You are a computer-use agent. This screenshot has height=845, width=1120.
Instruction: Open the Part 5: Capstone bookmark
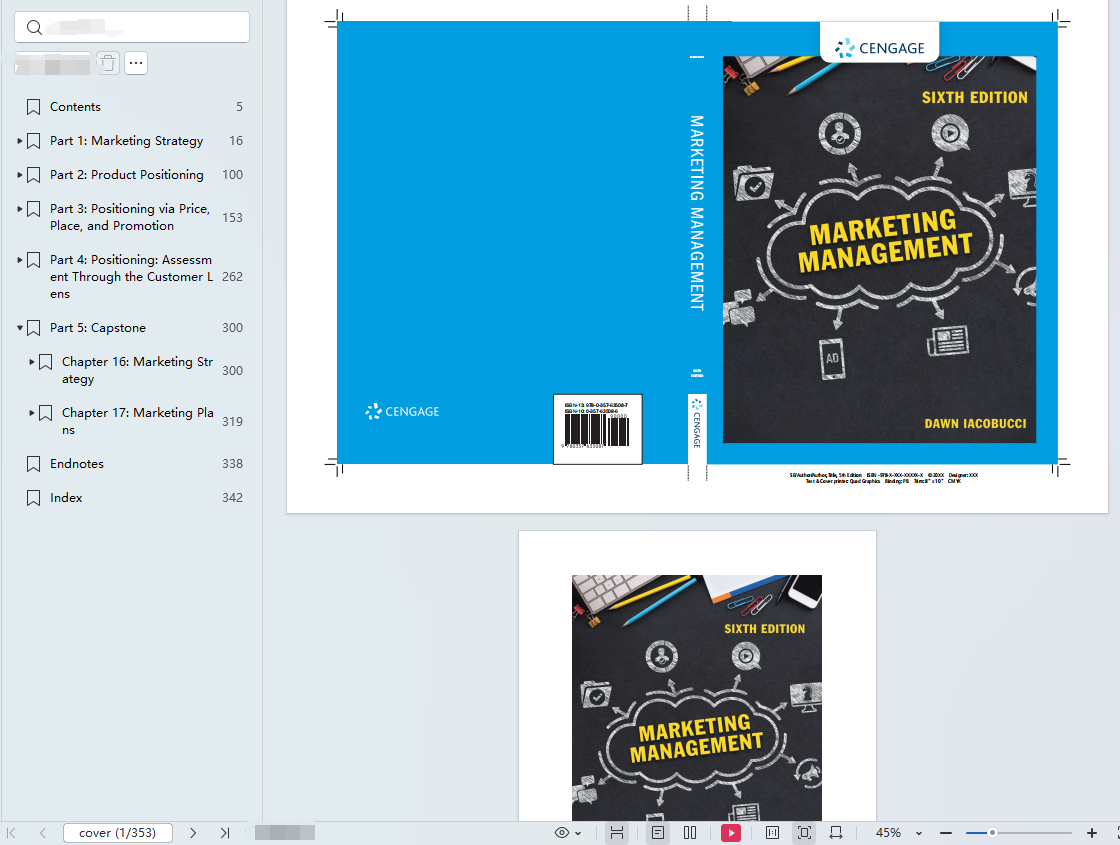[98, 328]
